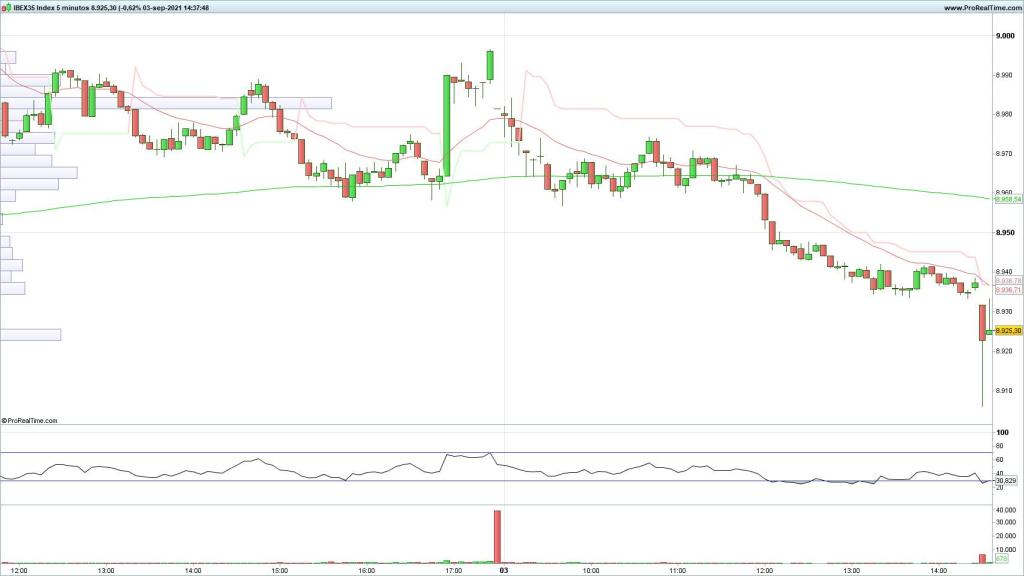Click the 03 date marker on time axis
This screenshot has height=576, width=1024.
pyautogui.click(x=505, y=571)
